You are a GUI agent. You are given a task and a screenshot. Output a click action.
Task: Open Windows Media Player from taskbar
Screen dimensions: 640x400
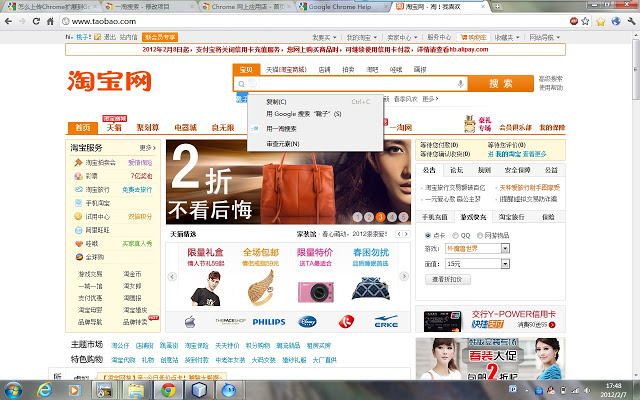tap(74, 390)
